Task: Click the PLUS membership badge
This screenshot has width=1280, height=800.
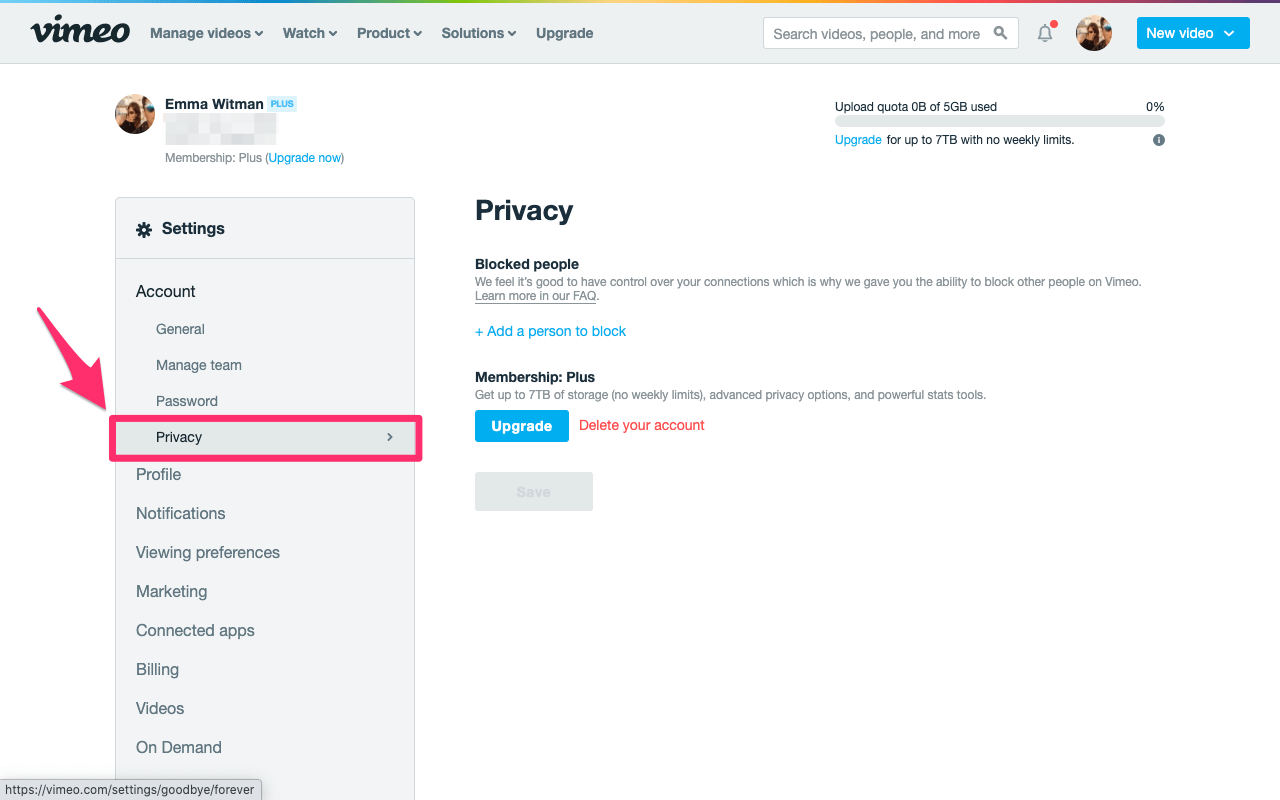Action: [282, 104]
